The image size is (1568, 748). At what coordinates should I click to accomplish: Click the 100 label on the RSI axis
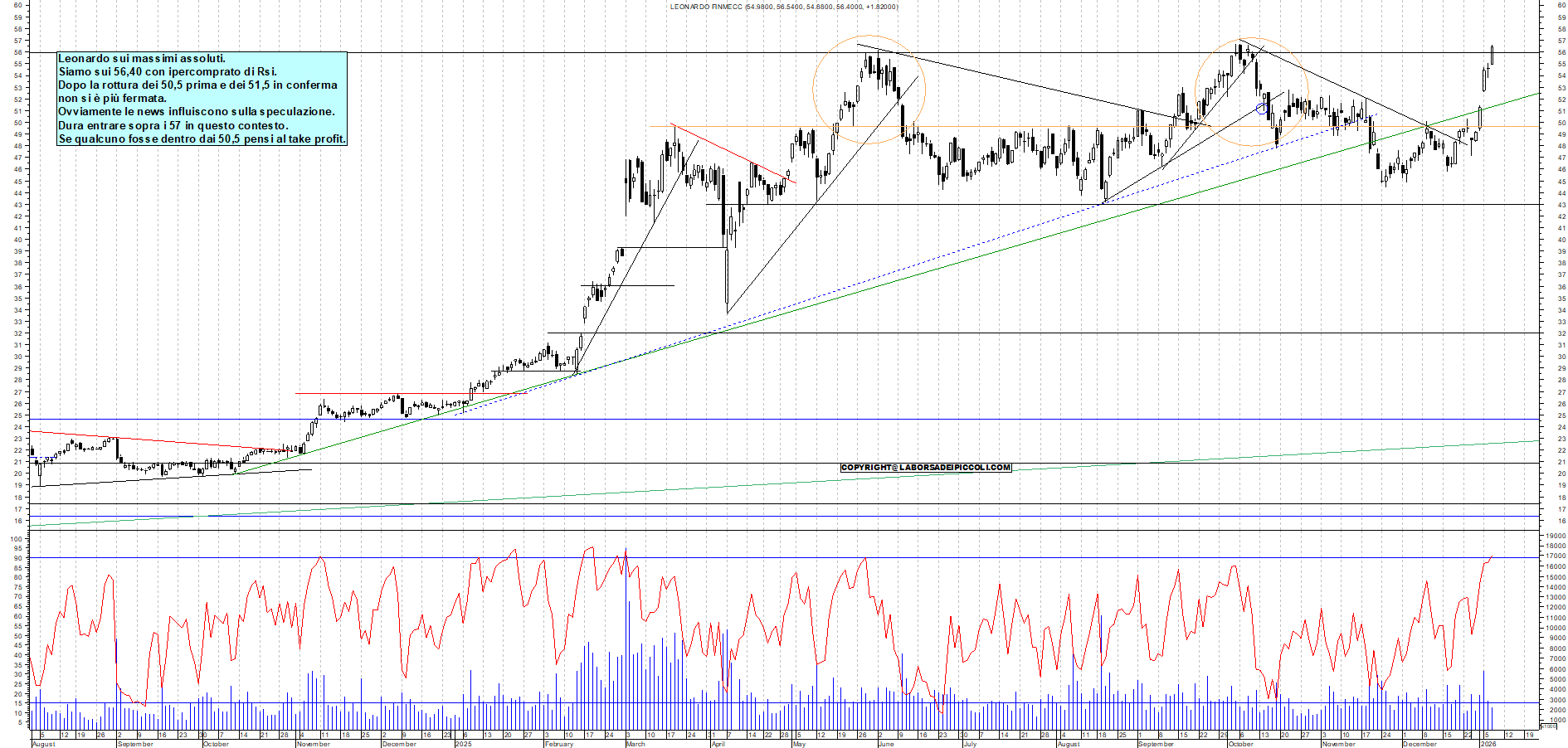[x=16, y=539]
